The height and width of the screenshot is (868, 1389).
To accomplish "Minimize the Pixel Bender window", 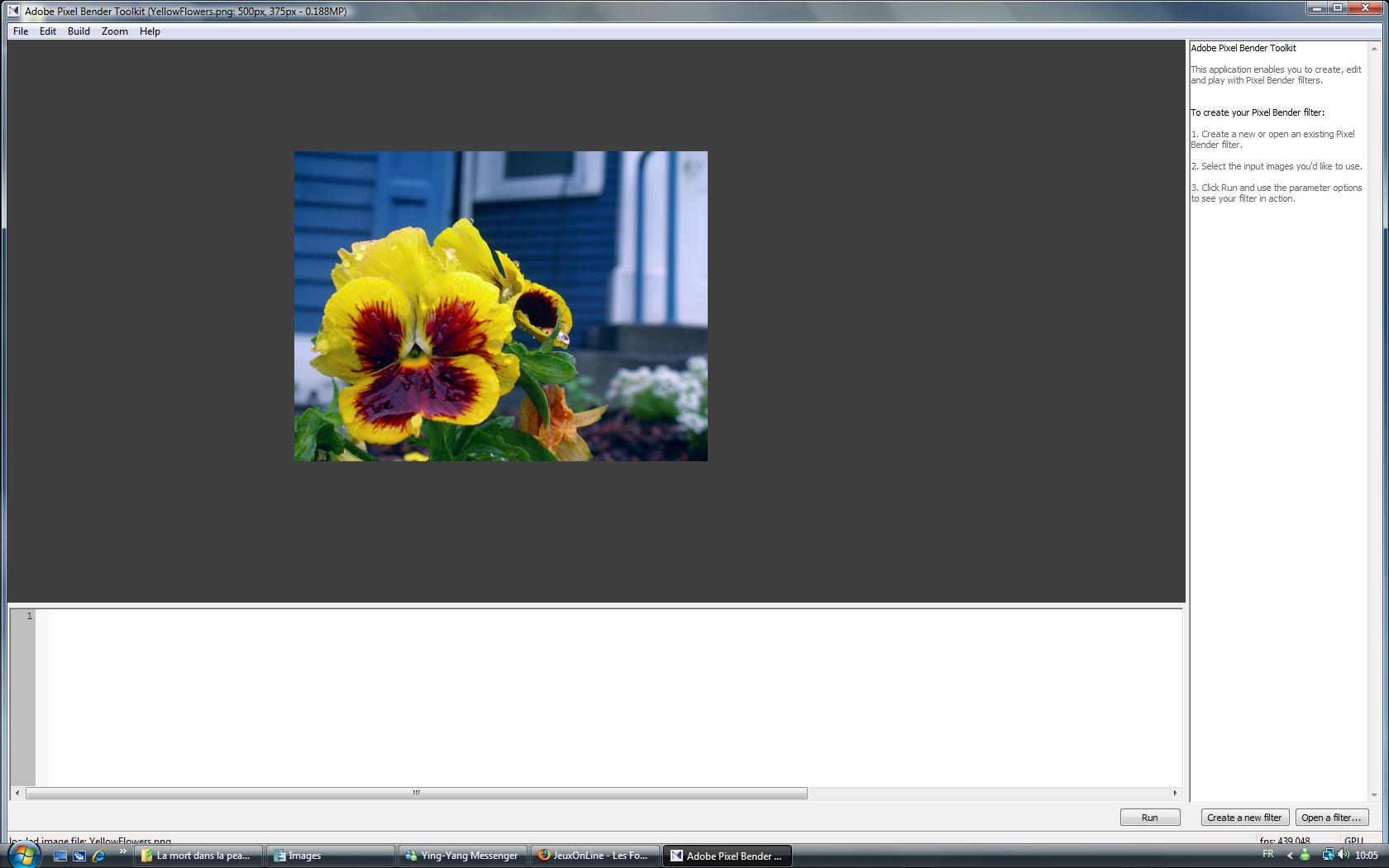I will coord(1318,7).
